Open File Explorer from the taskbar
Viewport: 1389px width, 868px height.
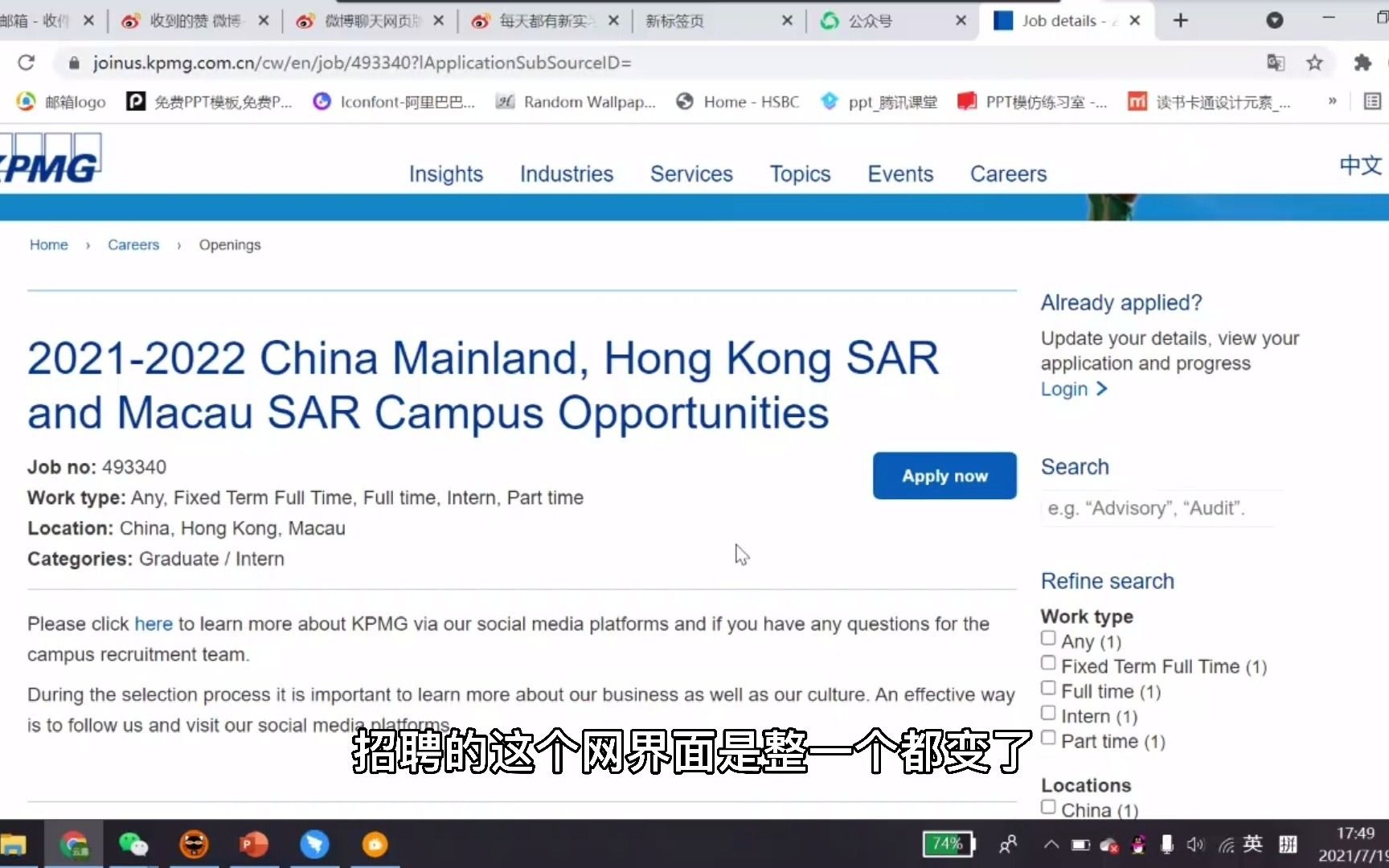pos(13,845)
